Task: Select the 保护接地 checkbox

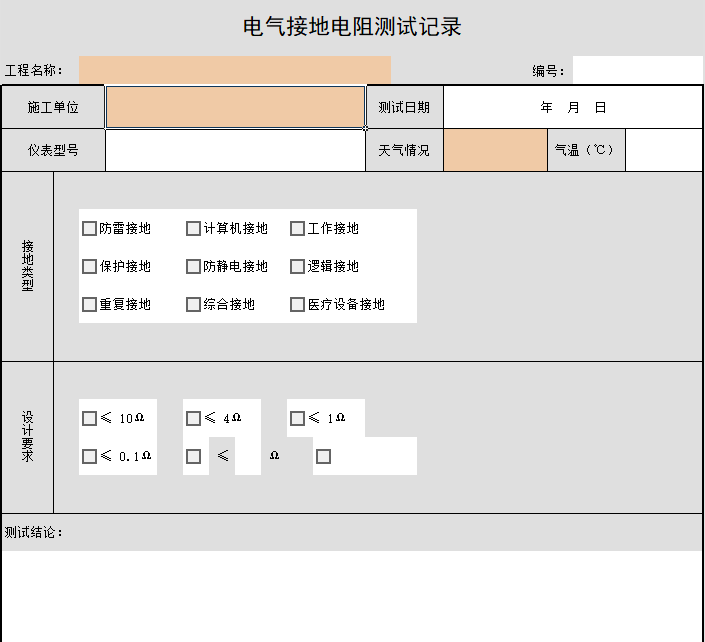Action: [89, 267]
